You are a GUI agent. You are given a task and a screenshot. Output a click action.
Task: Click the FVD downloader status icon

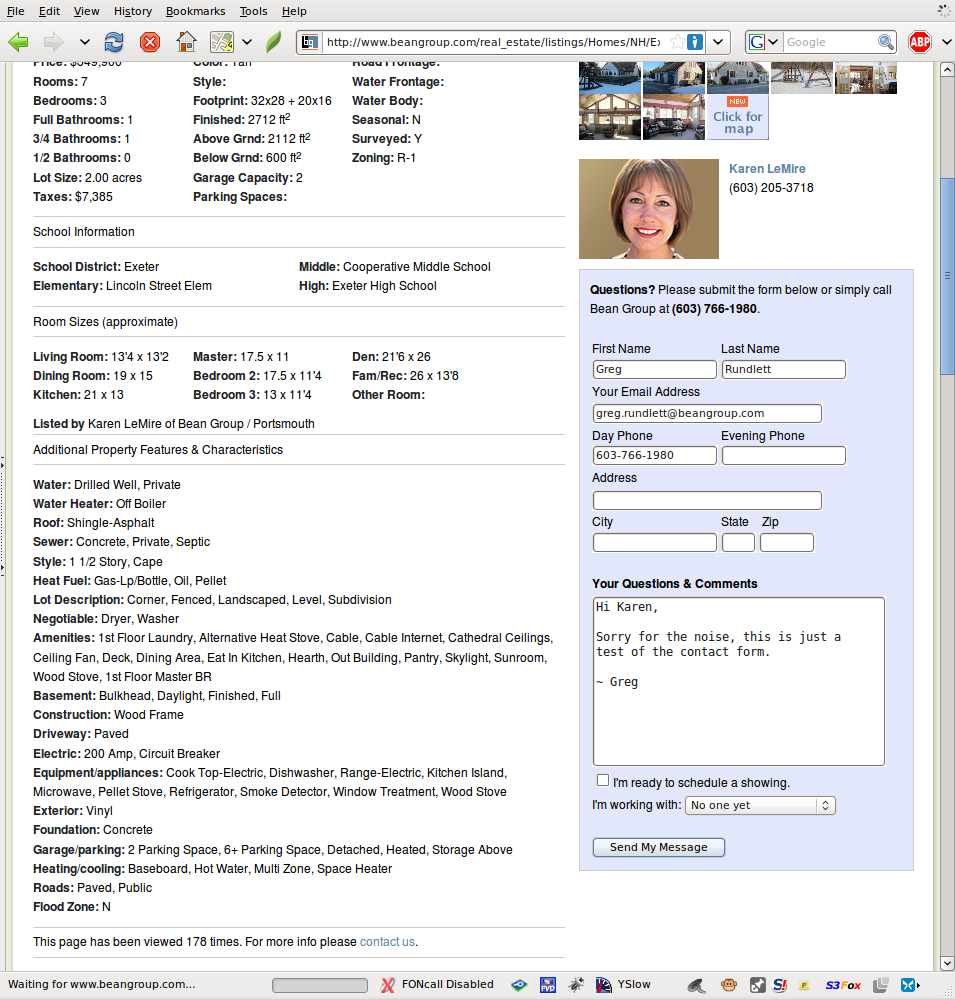548,985
